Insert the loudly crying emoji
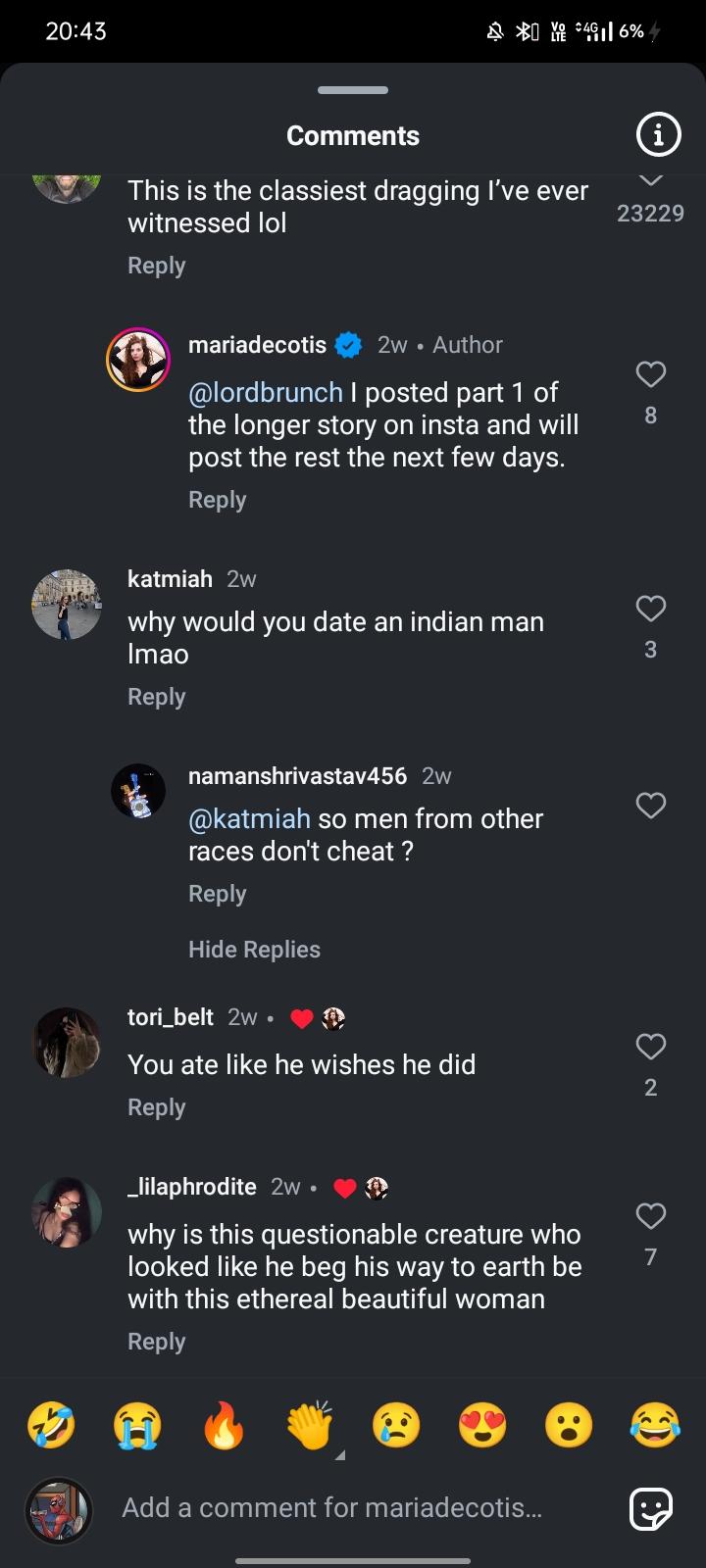The image size is (706, 1568). (137, 1425)
